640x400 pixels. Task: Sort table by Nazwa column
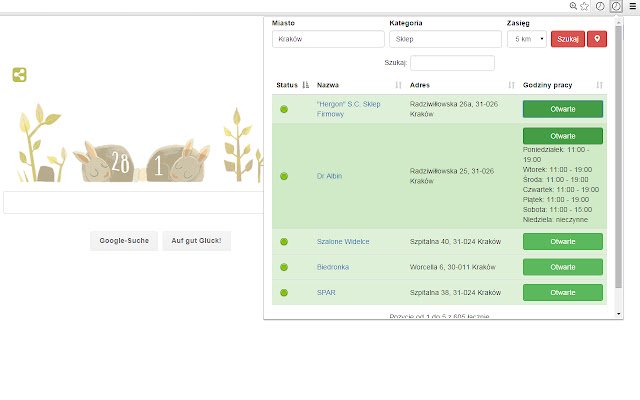pyautogui.click(x=398, y=85)
